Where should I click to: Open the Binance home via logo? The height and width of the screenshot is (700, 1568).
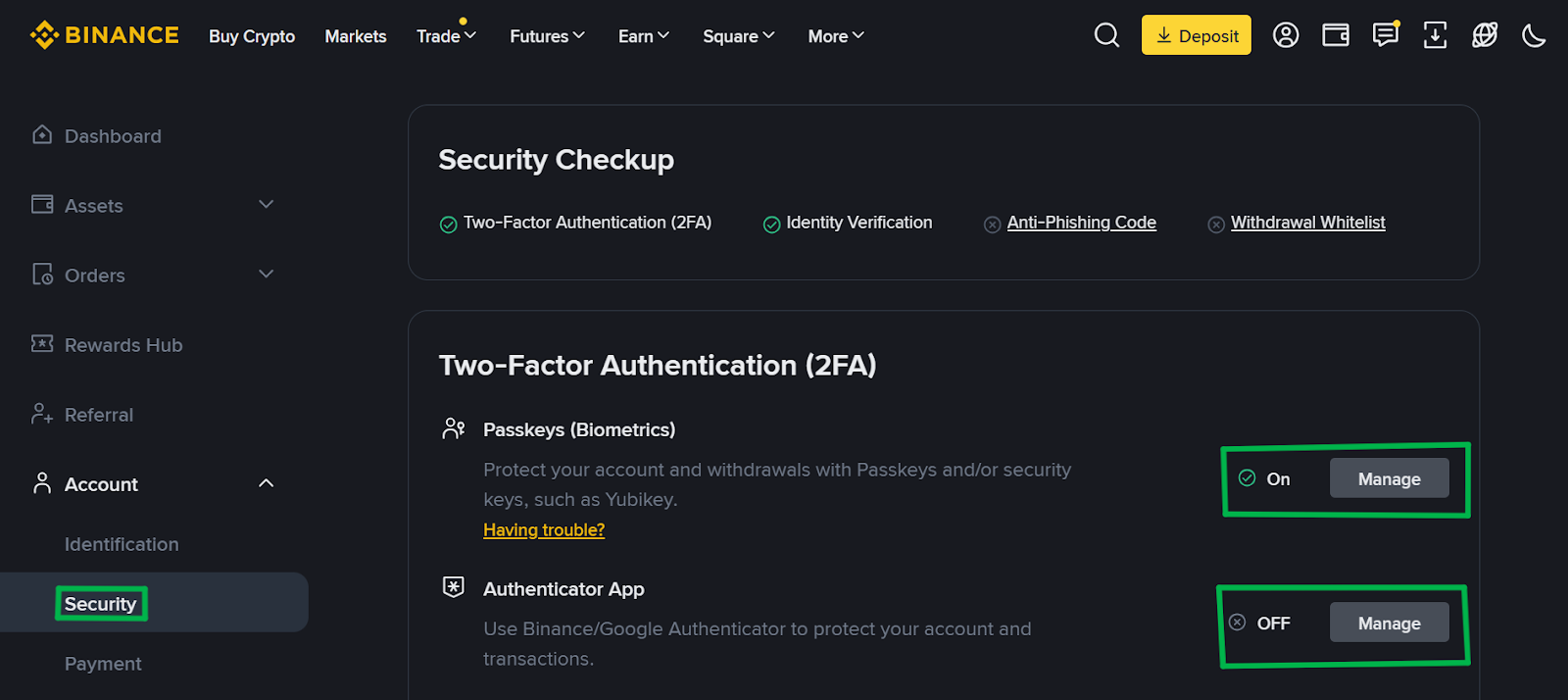click(104, 34)
